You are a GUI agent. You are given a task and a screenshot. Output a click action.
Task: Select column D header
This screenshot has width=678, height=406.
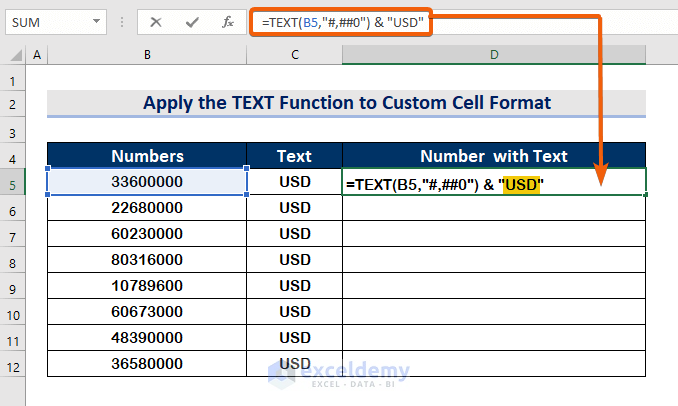pos(494,55)
